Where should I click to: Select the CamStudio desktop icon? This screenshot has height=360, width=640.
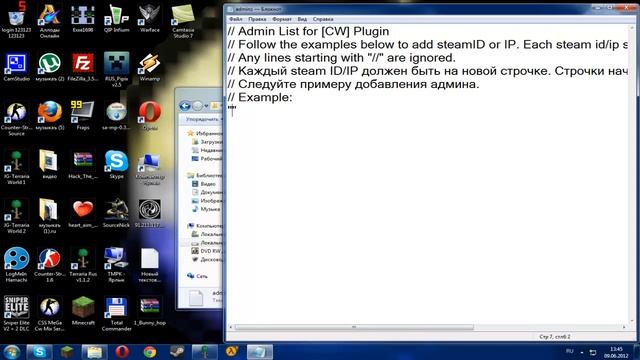pyautogui.click(x=16, y=67)
